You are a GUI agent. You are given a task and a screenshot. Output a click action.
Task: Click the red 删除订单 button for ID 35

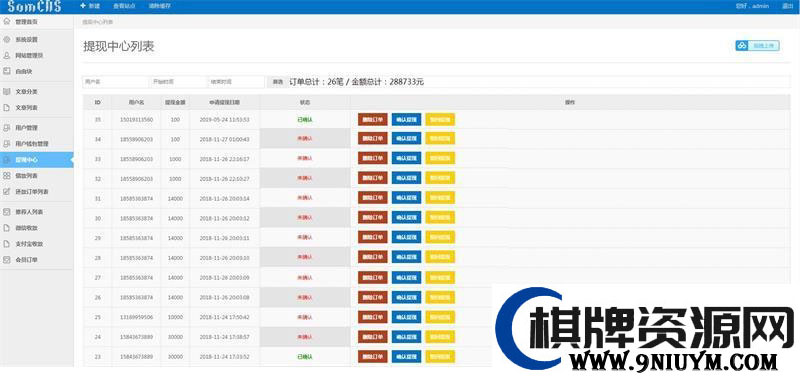tap(372, 119)
